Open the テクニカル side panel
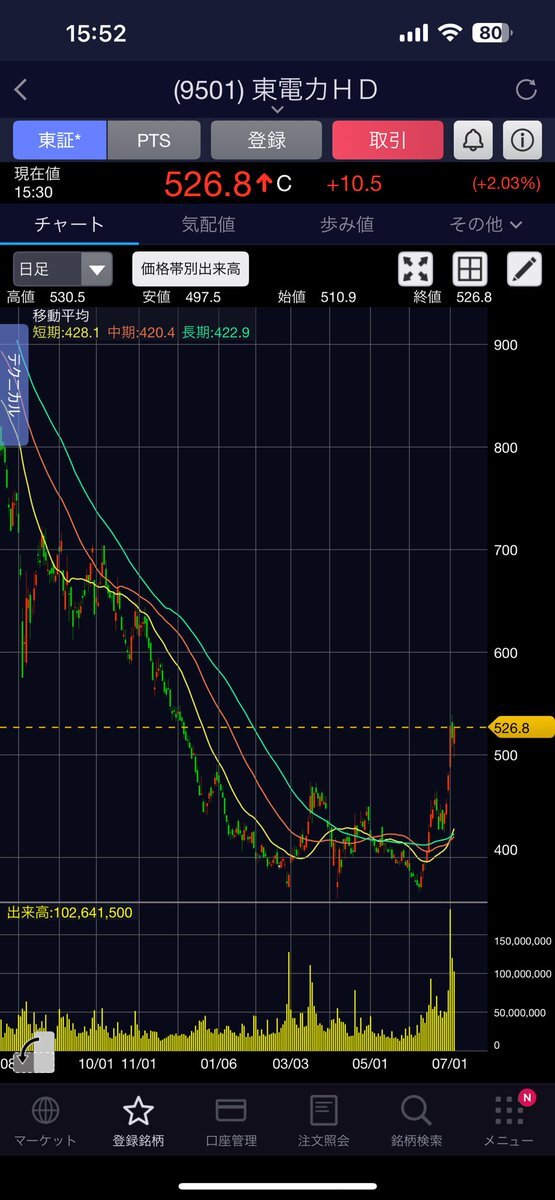The width and height of the screenshot is (555, 1200). 15,384
